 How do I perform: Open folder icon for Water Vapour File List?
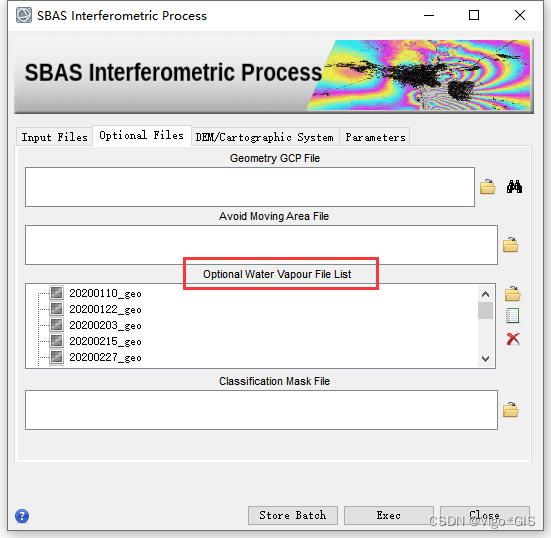(x=513, y=293)
